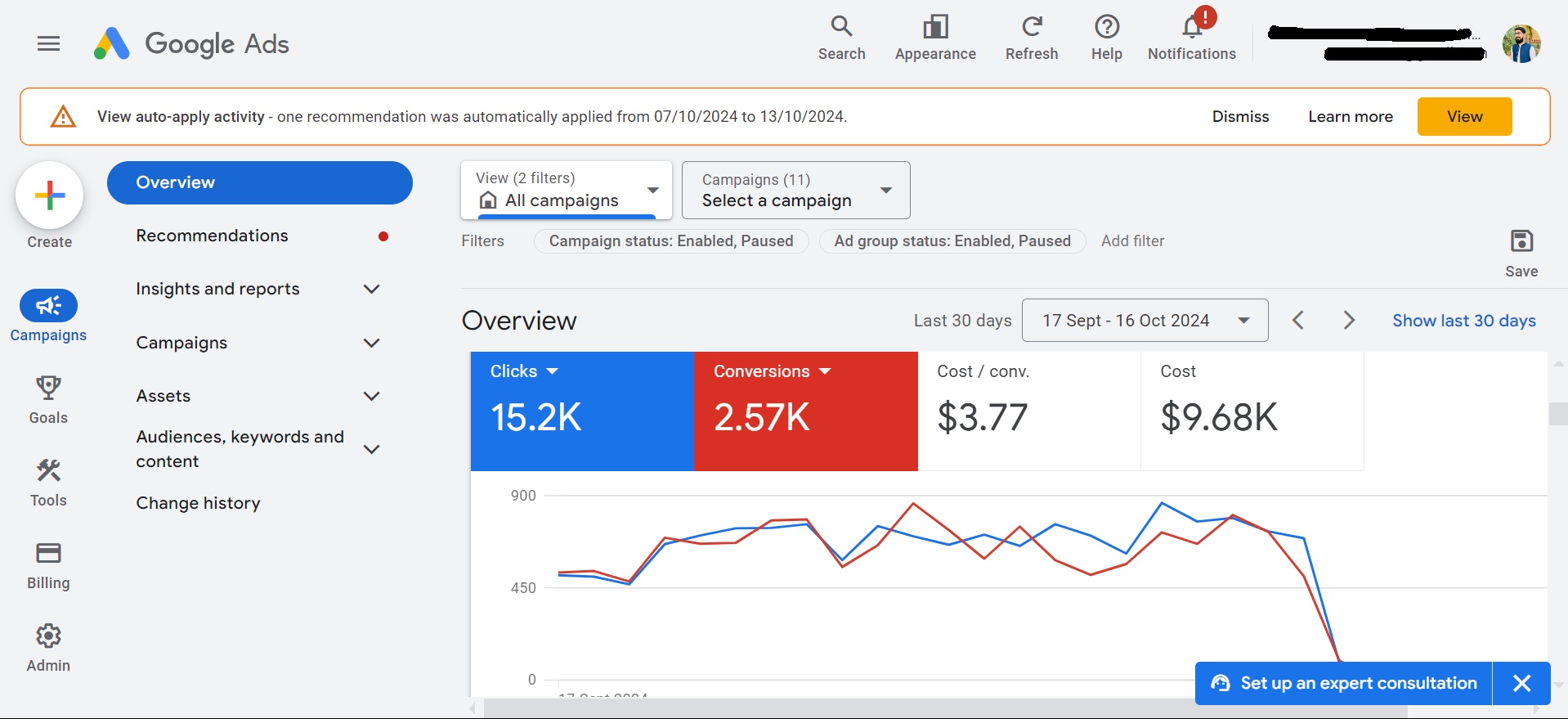Open the Help menu
Viewport: 1568px width, 719px height.
[x=1106, y=38]
